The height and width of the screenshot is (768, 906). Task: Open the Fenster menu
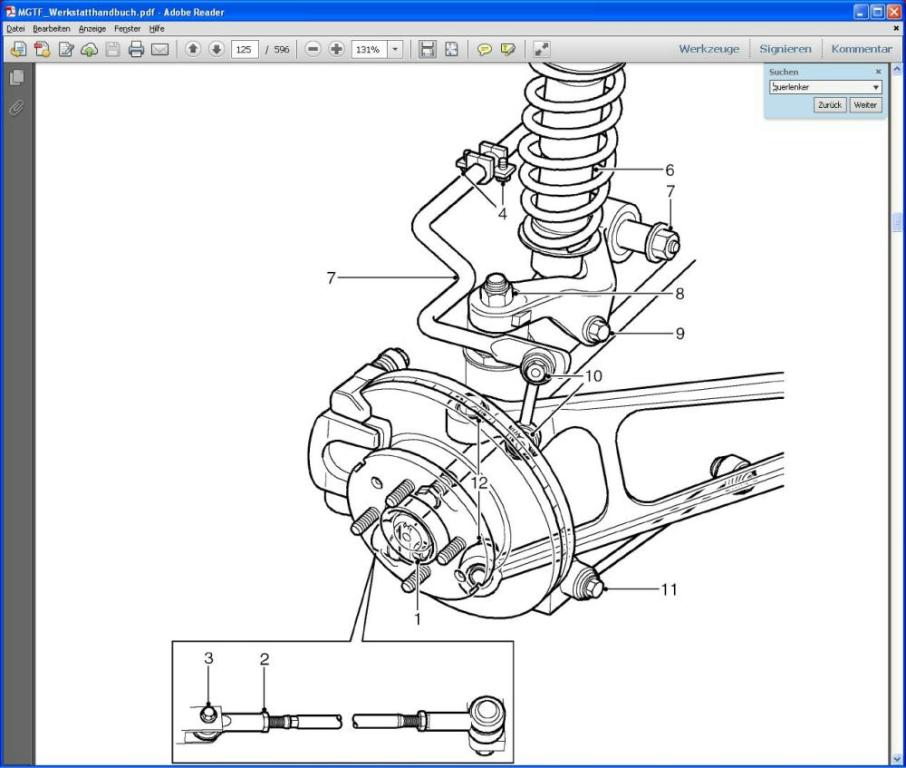tap(127, 29)
